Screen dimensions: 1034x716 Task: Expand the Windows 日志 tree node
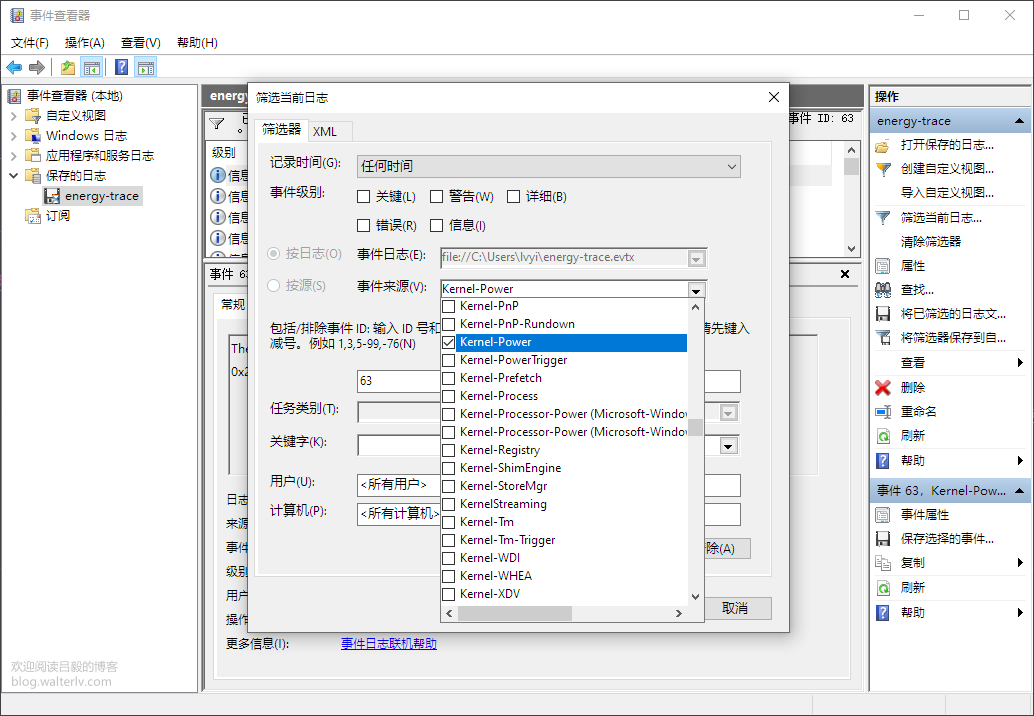14,136
